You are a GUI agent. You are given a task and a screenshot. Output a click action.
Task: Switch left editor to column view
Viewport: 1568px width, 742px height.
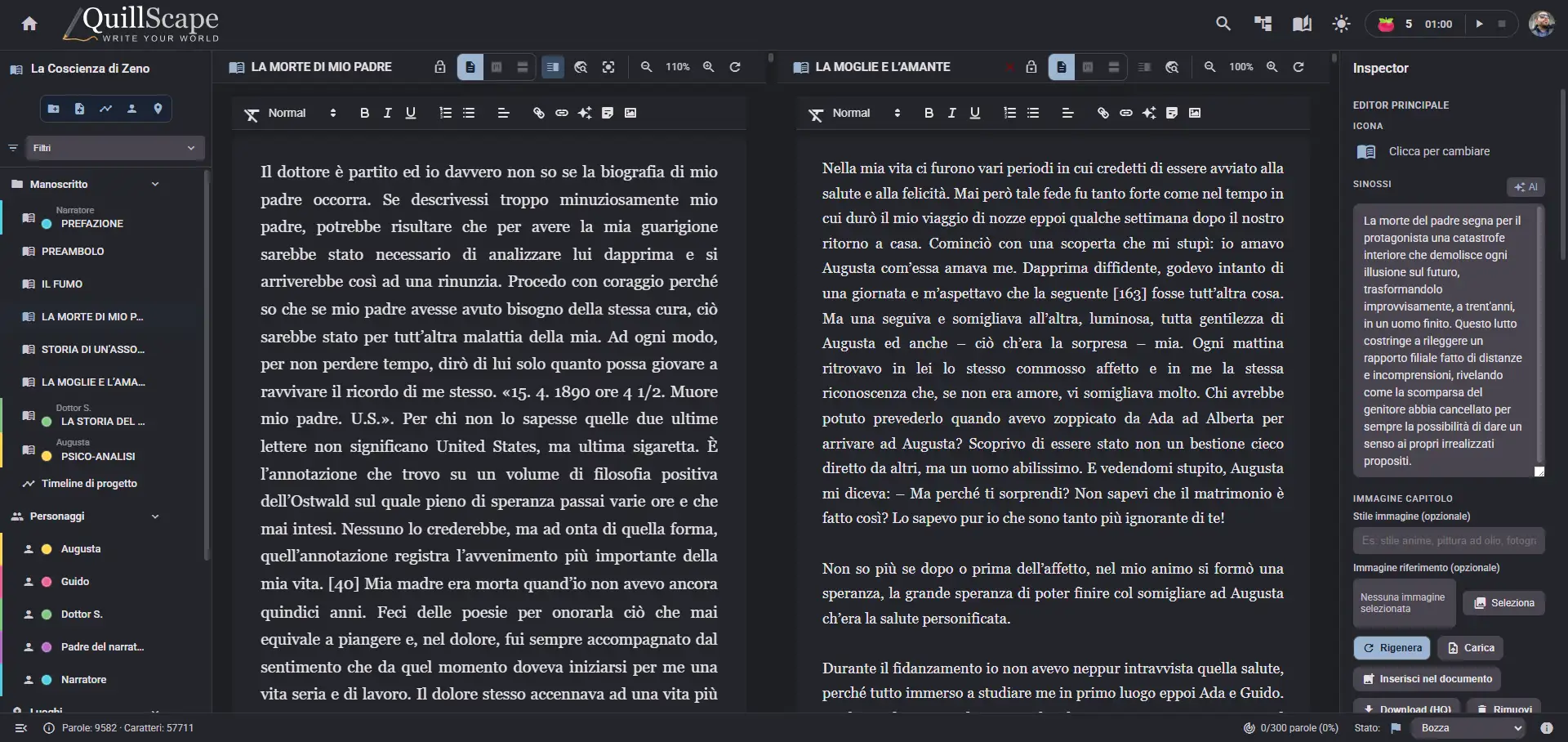point(497,67)
